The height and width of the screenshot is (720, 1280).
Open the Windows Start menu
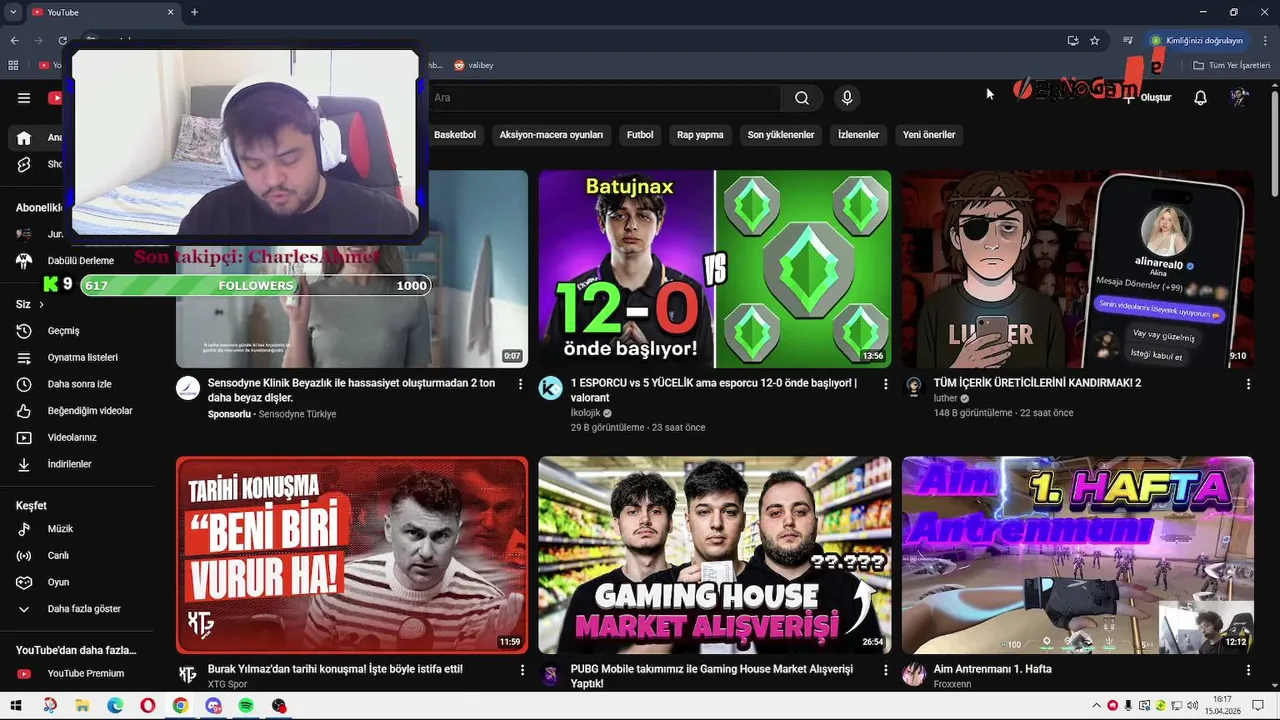[x=16, y=706]
